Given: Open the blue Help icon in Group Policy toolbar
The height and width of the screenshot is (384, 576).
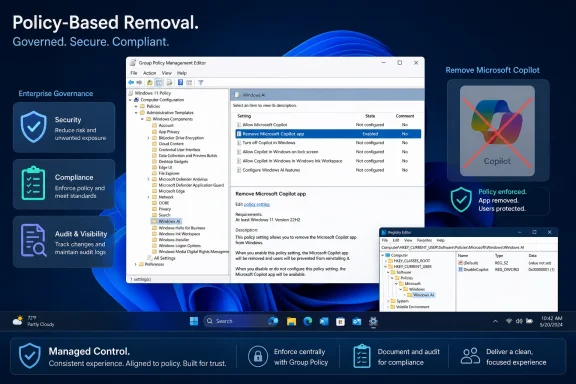Looking at the screenshot, I should 180,82.
